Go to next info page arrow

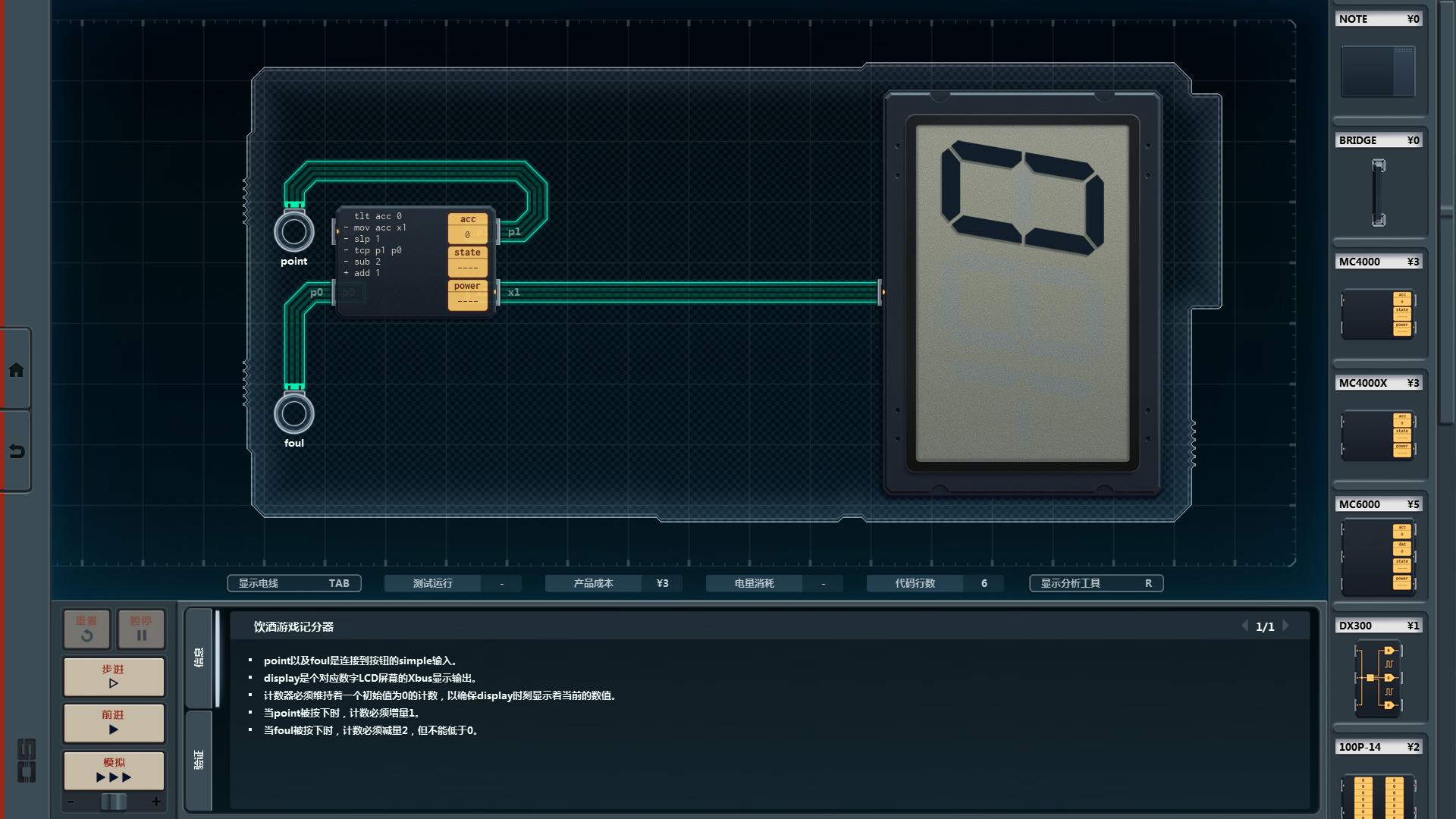click(x=1286, y=626)
